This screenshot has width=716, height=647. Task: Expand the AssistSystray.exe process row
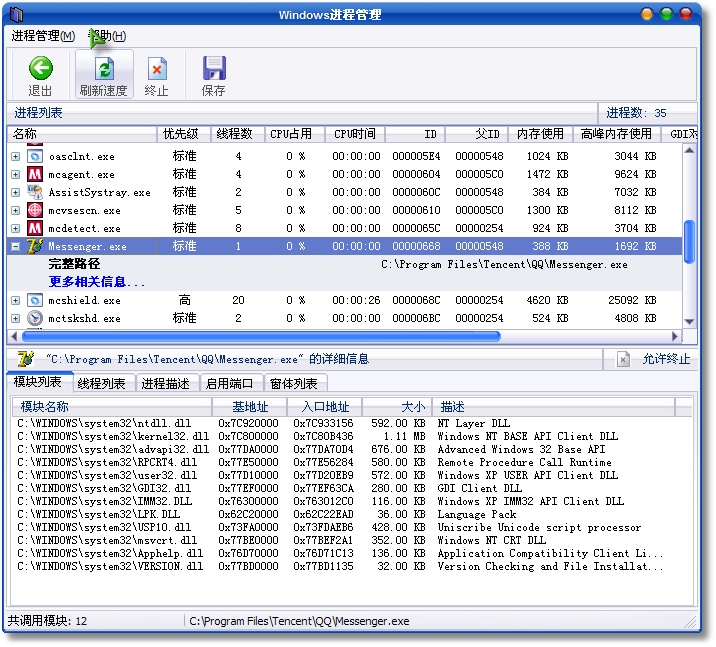(x=16, y=192)
